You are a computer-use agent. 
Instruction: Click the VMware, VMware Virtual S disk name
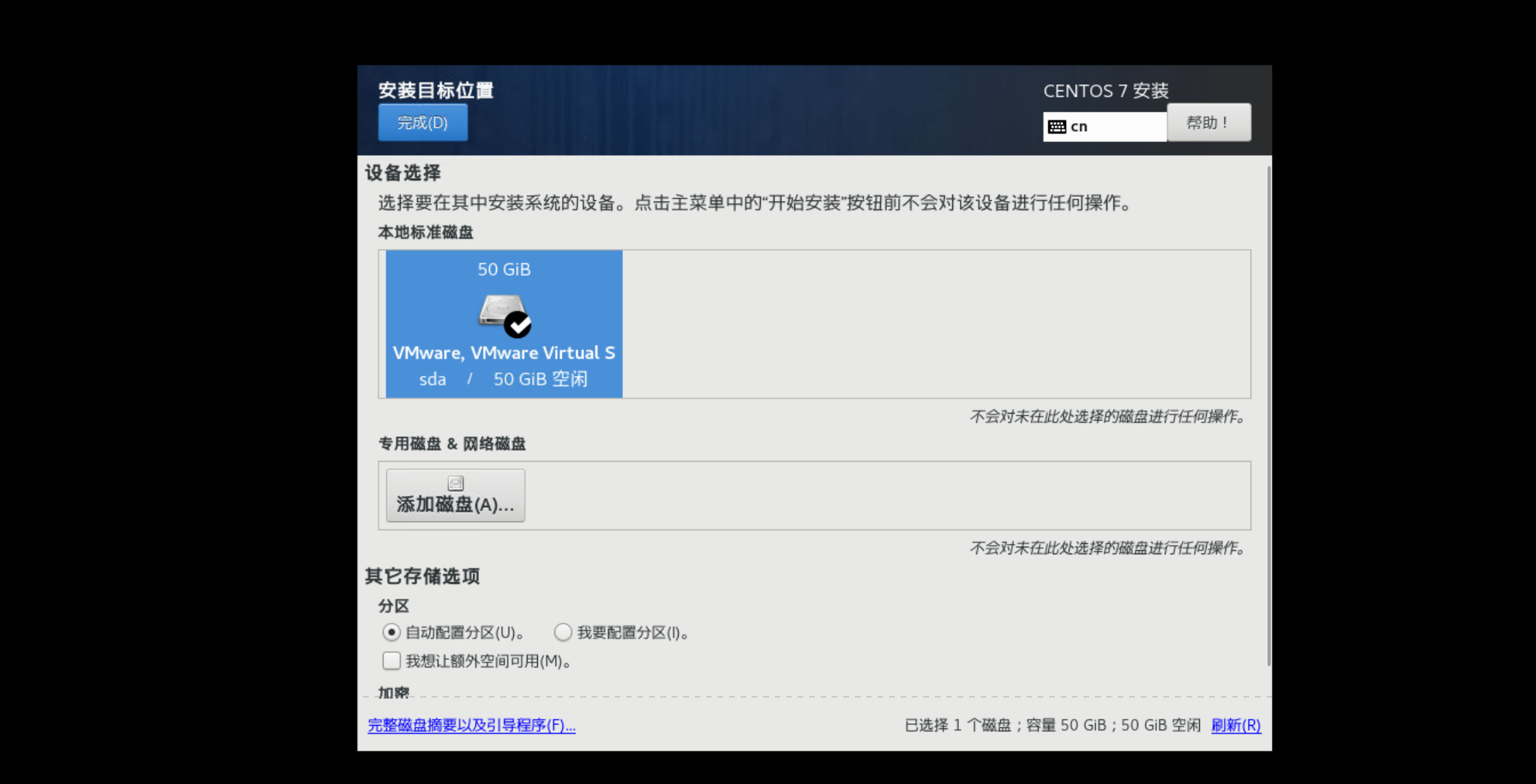[504, 353]
